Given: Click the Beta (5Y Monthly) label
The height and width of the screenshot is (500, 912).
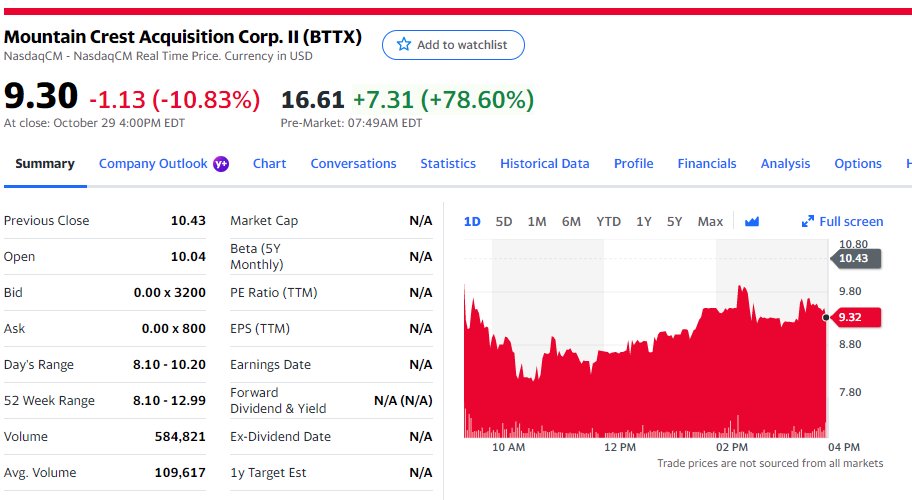Looking at the screenshot, I should [256, 256].
